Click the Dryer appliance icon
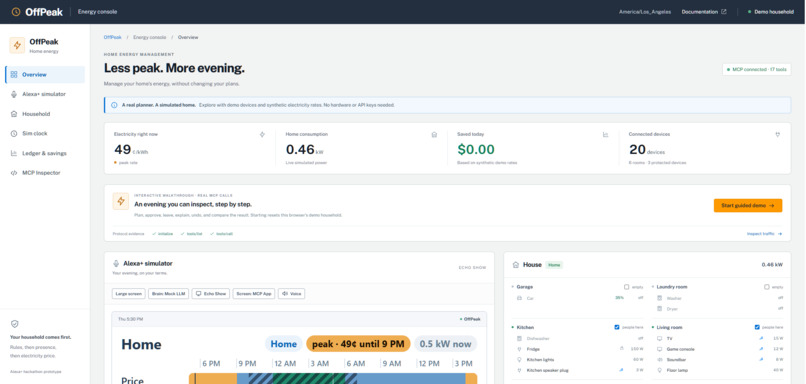The width and height of the screenshot is (806, 384). click(660, 308)
